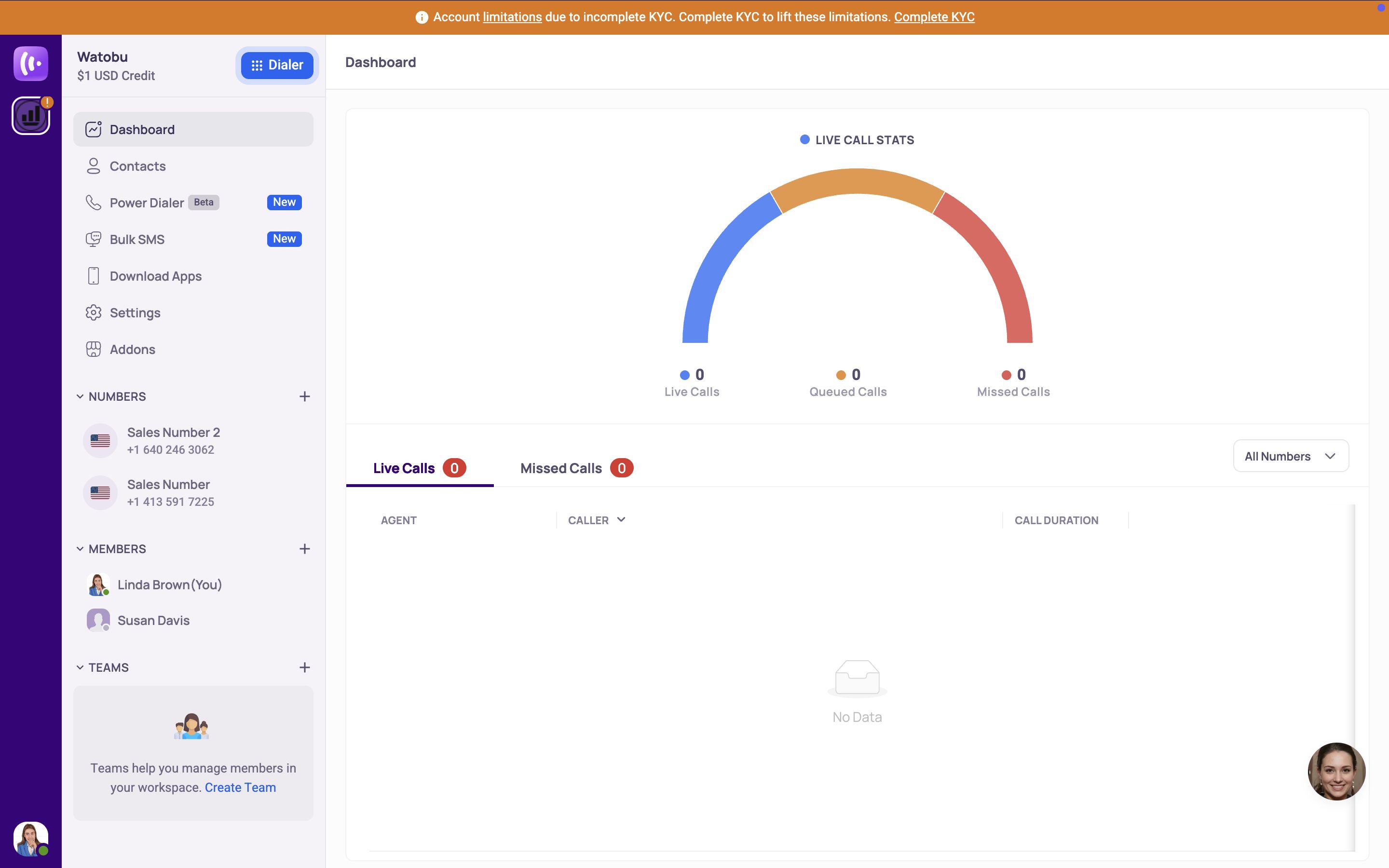Go to Power Dialer in the sidebar menu
The height and width of the screenshot is (868, 1389).
pyautogui.click(x=193, y=203)
